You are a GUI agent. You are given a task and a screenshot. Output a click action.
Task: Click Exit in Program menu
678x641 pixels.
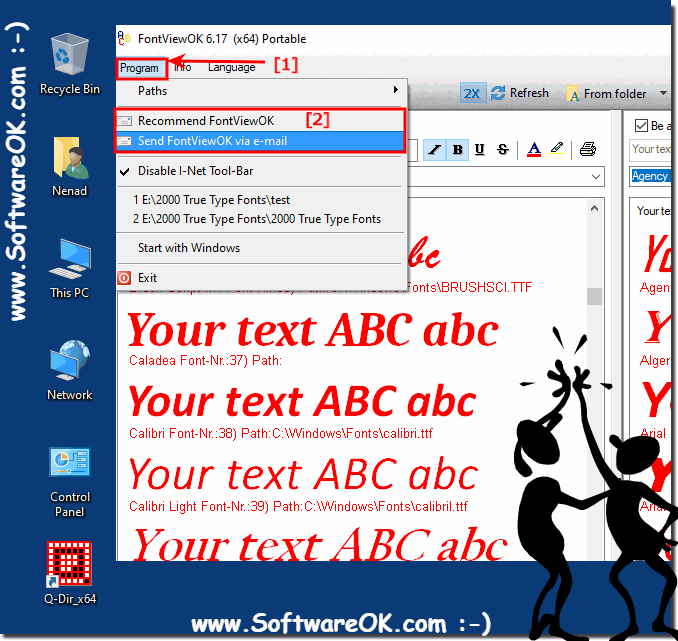coord(261,278)
